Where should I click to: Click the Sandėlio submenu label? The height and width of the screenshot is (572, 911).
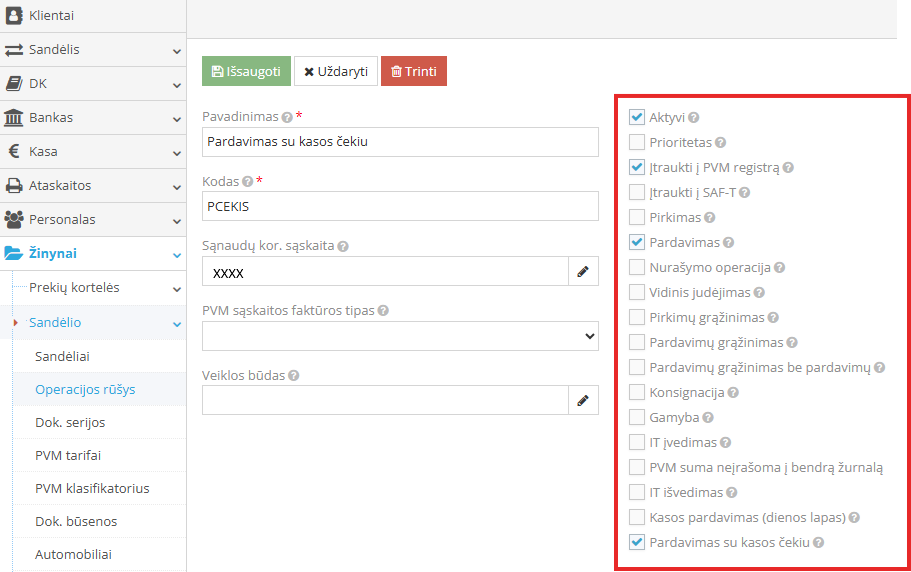point(55,322)
